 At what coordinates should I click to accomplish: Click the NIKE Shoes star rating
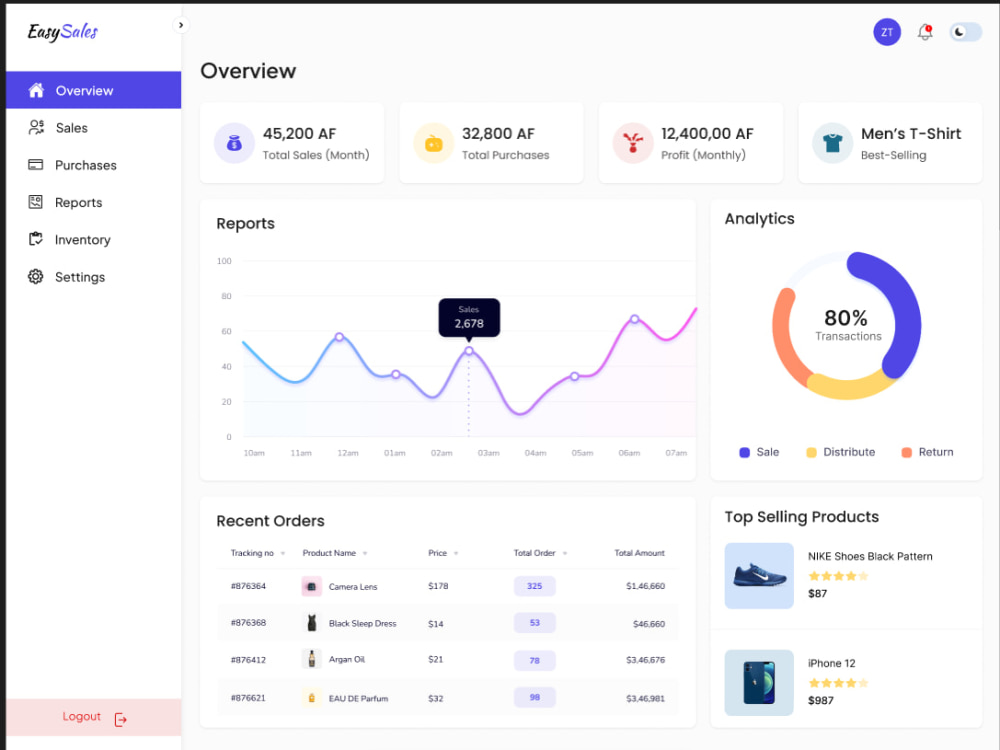838,577
